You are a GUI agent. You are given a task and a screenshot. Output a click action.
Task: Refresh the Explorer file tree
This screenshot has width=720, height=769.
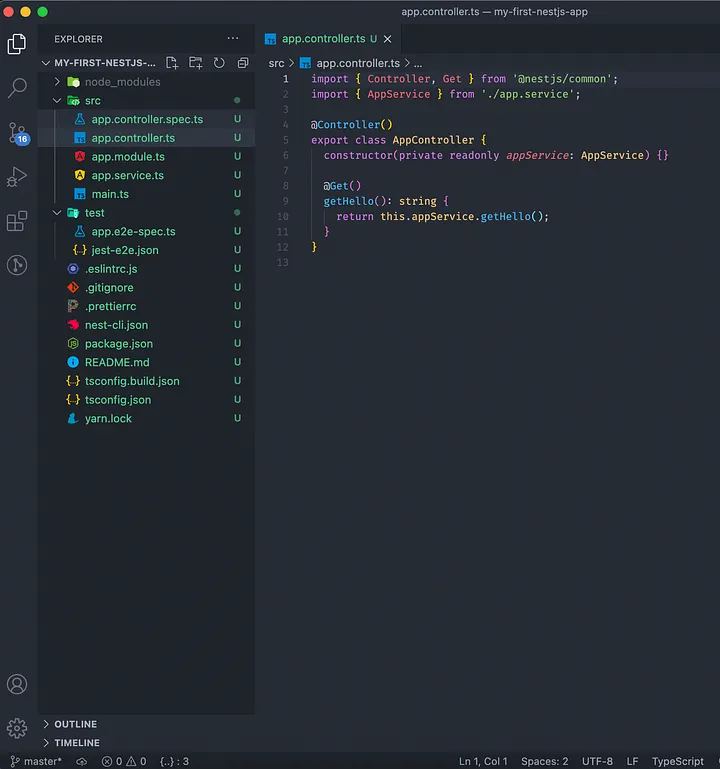coord(219,63)
